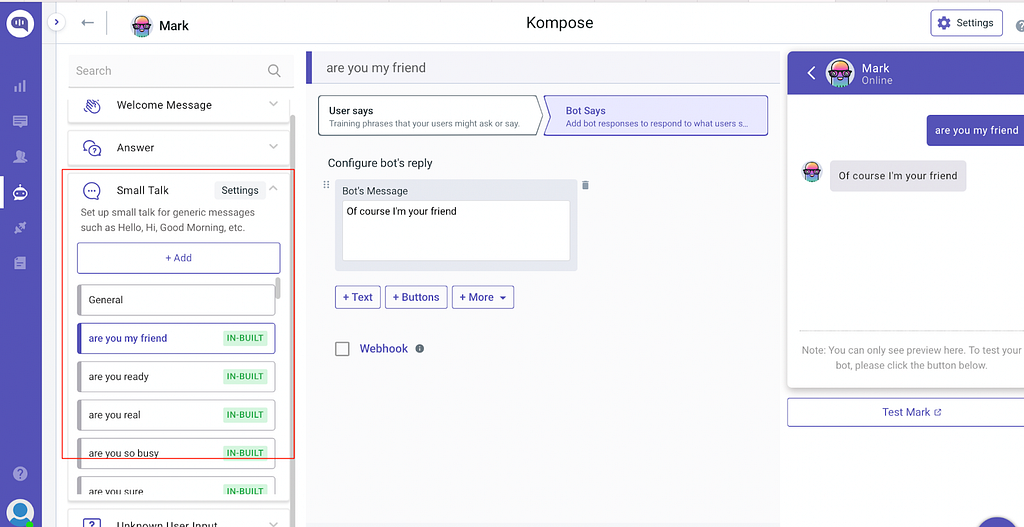Click the + Add small talk button
This screenshot has width=1024, height=527.
(178, 258)
